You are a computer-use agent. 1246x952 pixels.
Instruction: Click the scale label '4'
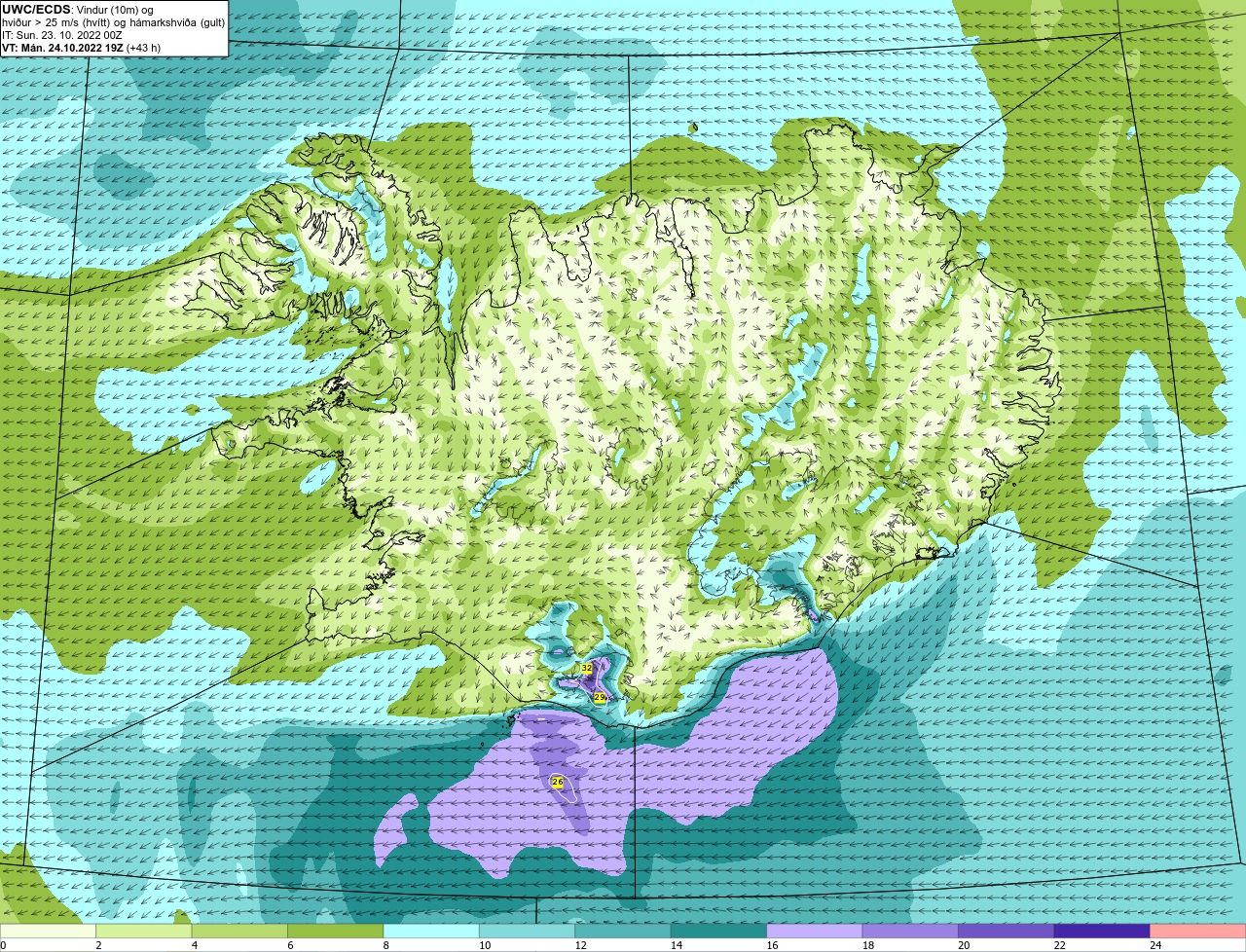tap(194, 945)
